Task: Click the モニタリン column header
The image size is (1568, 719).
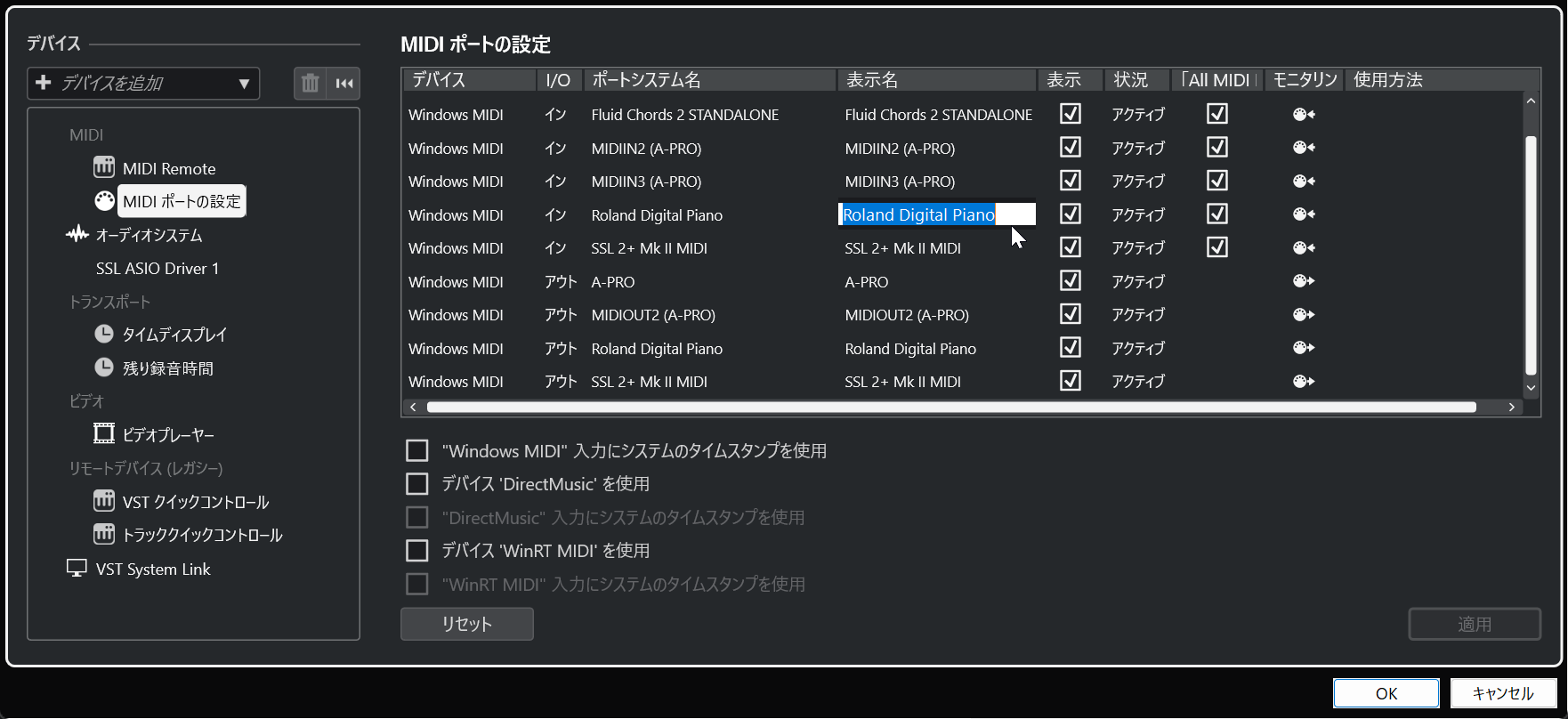Action: tap(1304, 80)
